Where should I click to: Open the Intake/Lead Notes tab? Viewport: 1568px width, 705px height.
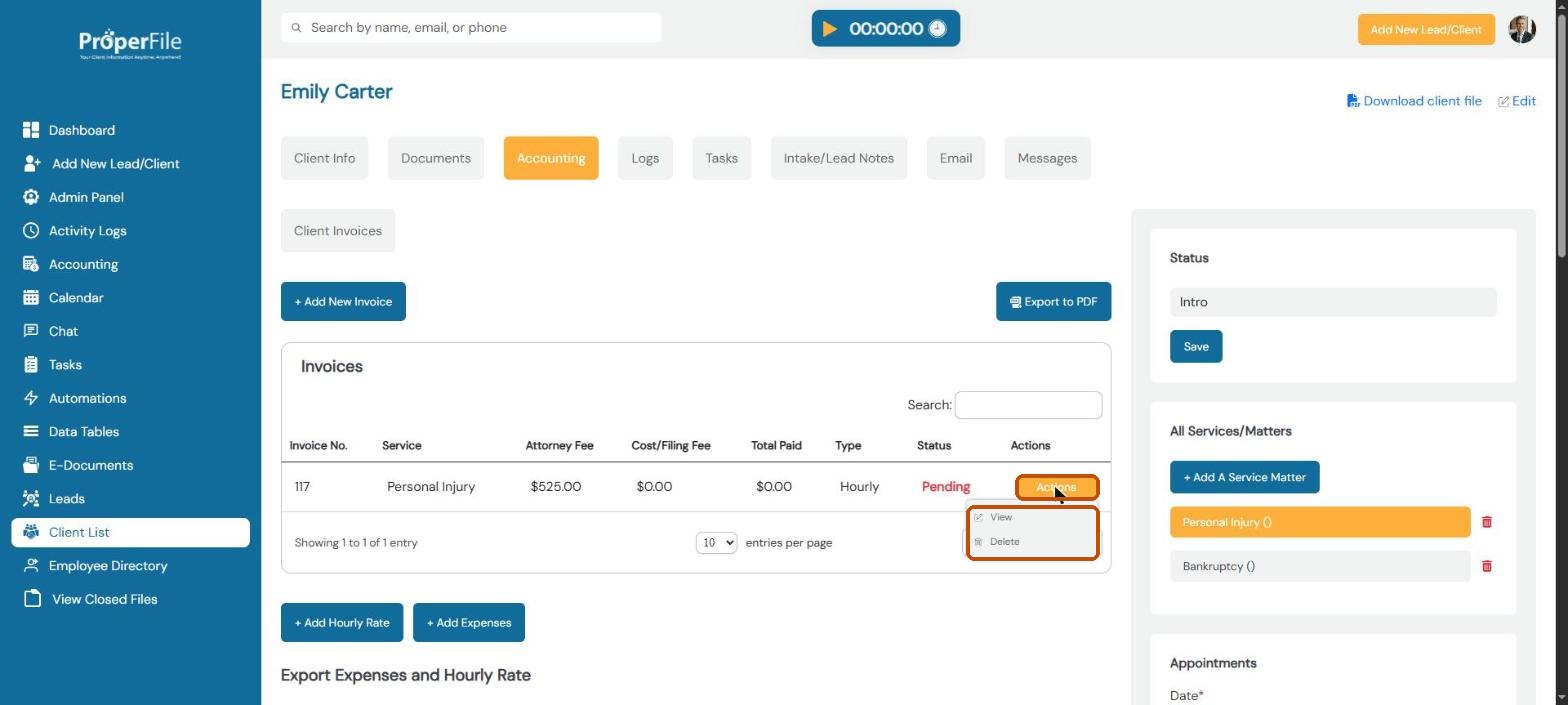[x=839, y=158]
